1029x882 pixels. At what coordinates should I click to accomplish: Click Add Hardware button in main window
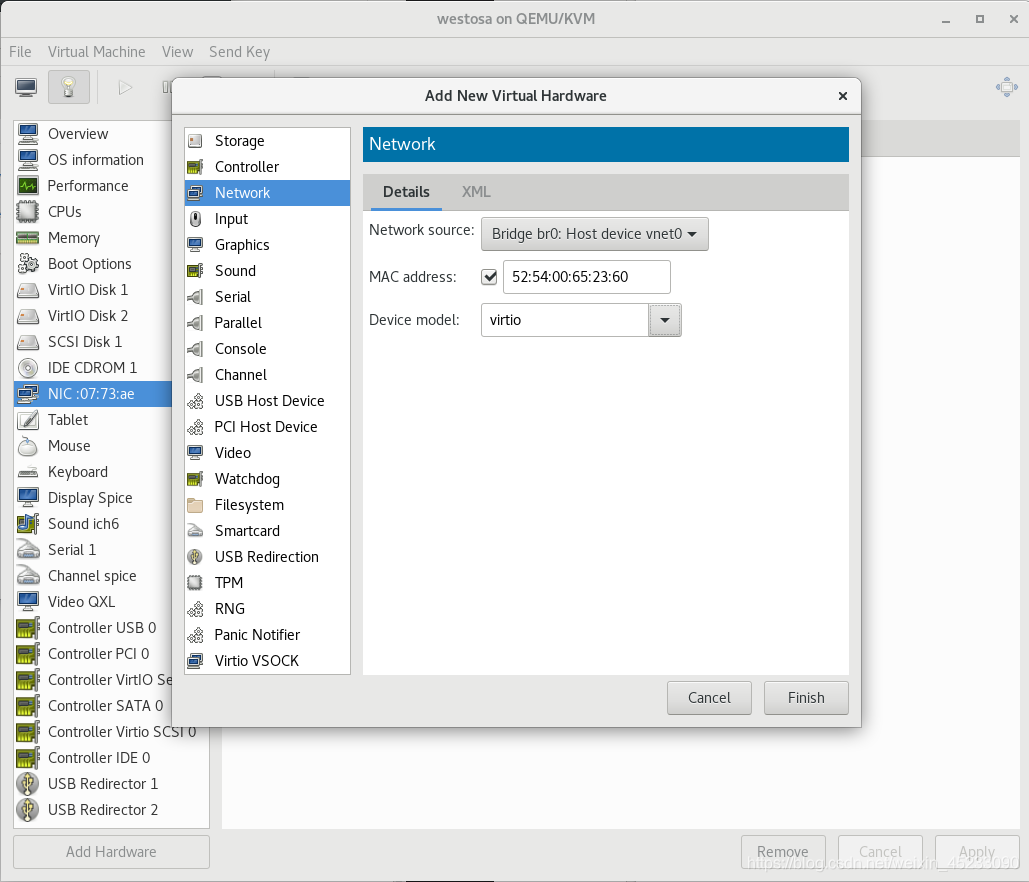[x=111, y=852]
